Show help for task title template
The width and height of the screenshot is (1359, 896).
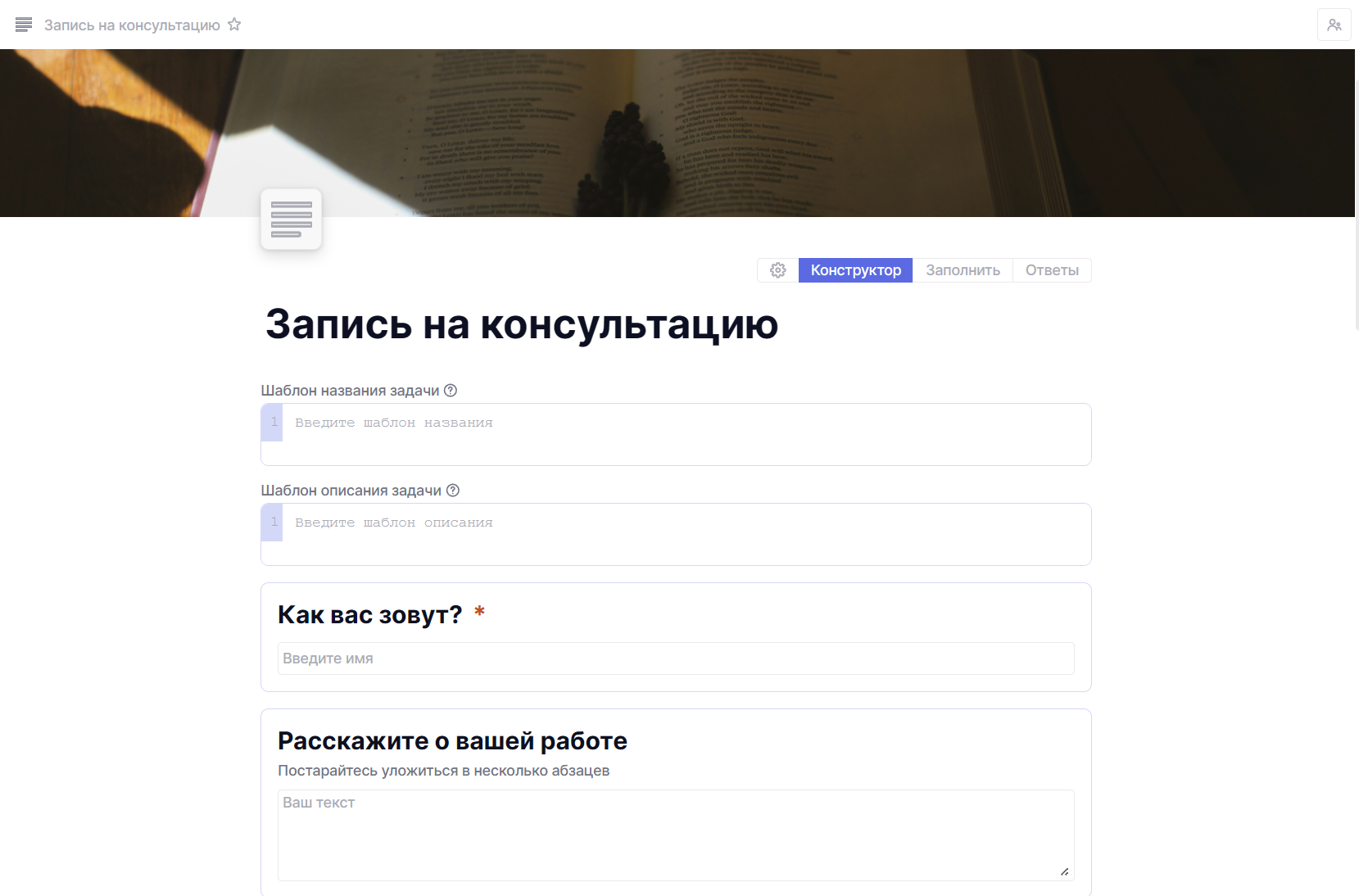pos(451,391)
